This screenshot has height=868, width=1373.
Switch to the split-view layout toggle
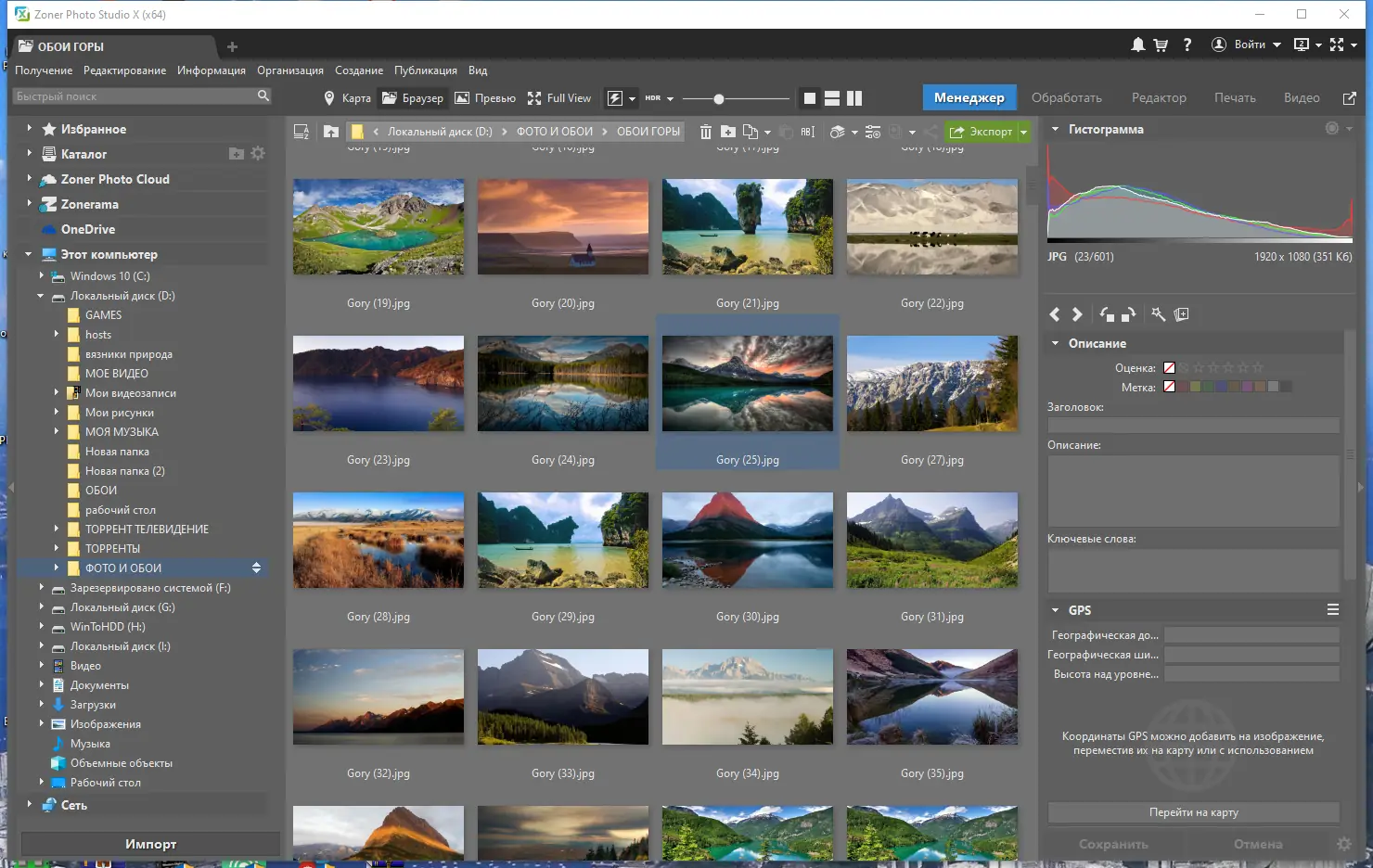[853, 97]
